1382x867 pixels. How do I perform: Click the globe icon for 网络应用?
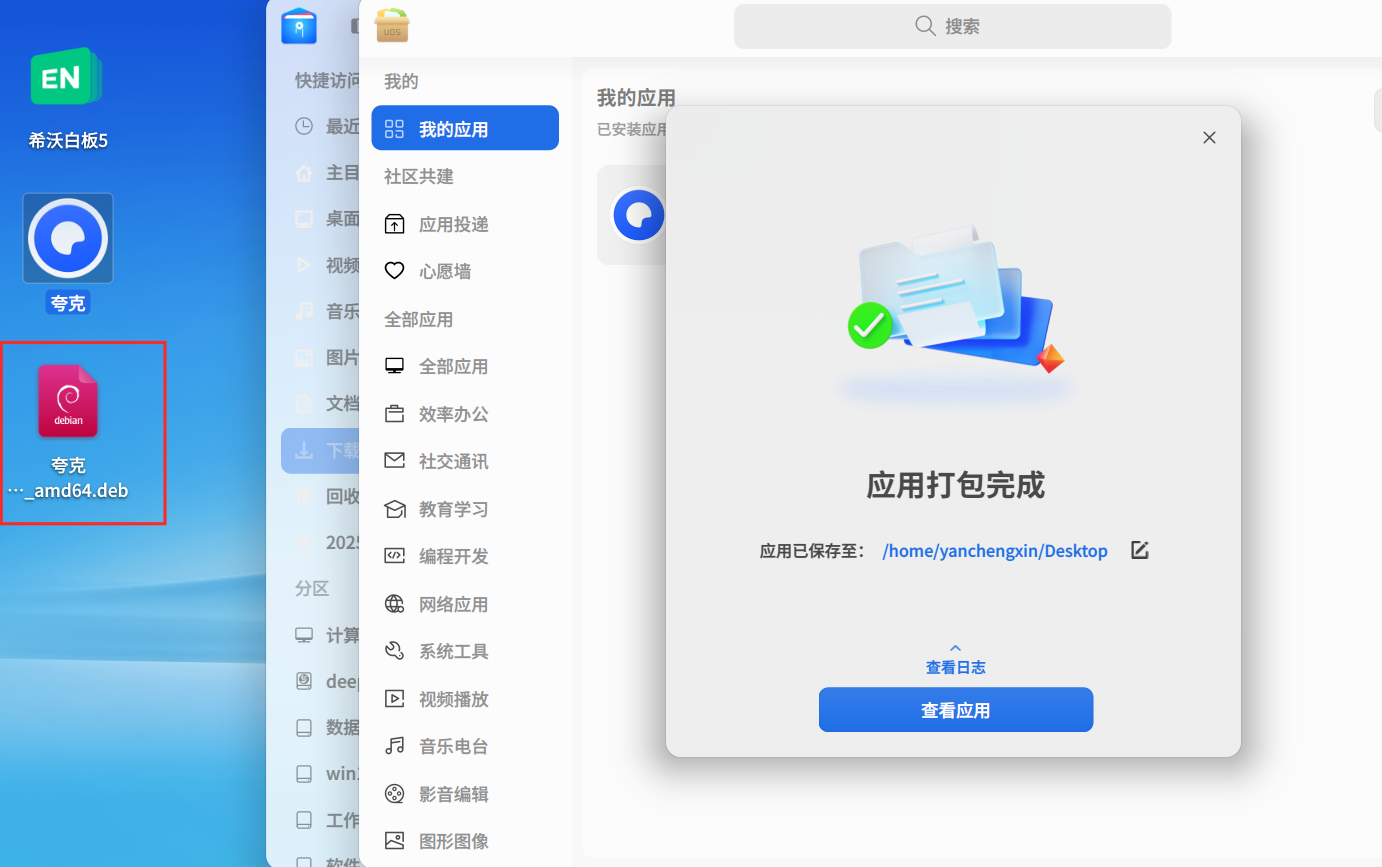[395, 604]
